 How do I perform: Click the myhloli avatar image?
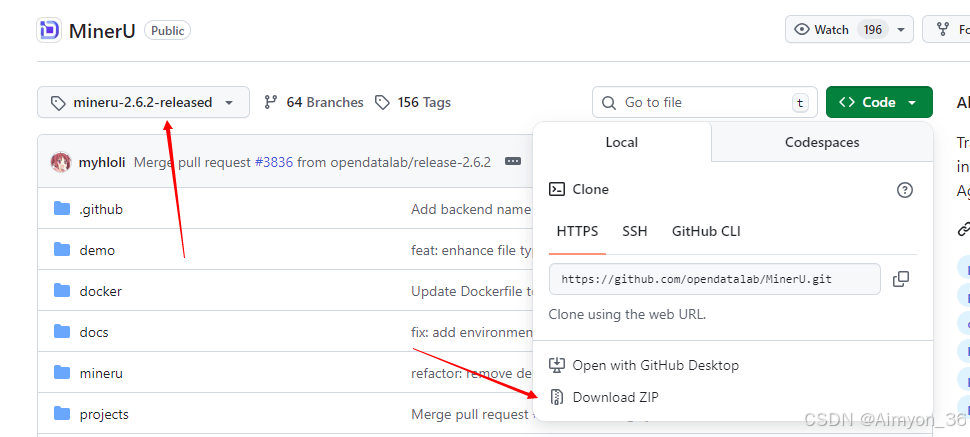60,162
